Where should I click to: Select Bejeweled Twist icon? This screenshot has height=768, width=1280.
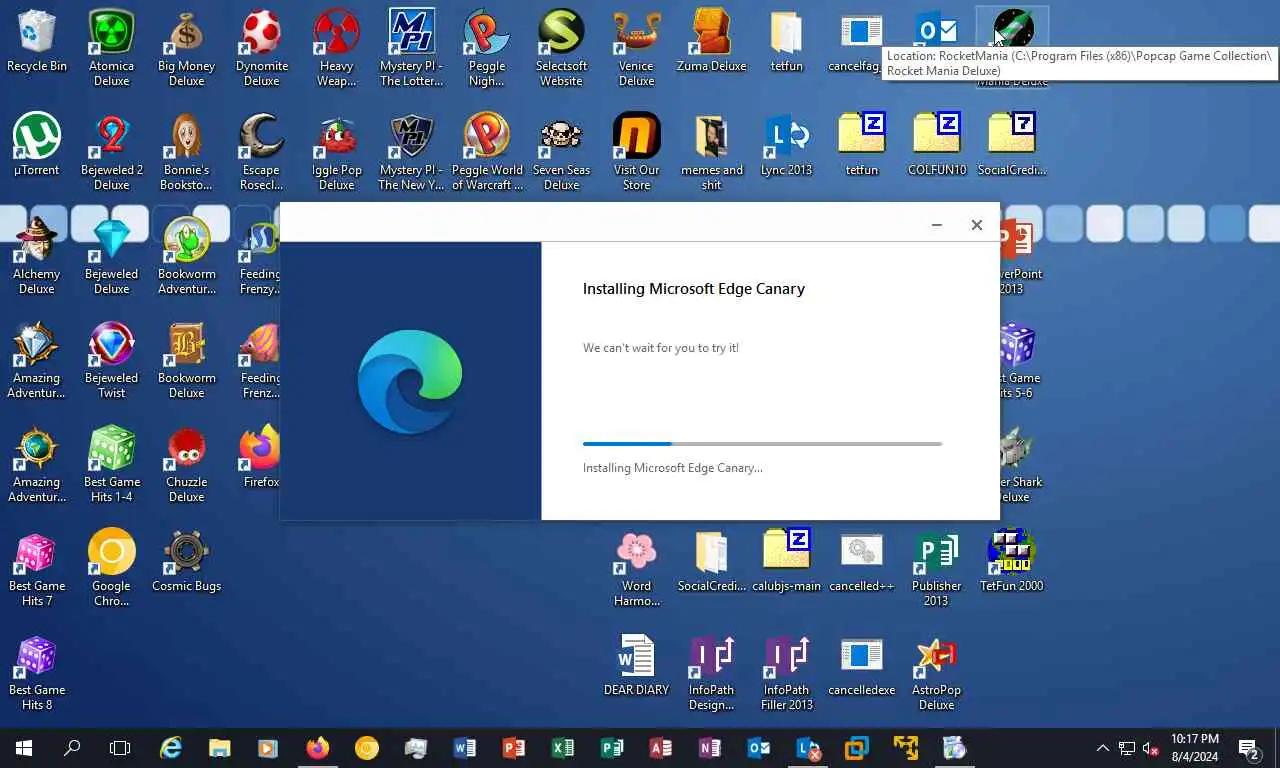(x=111, y=360)
